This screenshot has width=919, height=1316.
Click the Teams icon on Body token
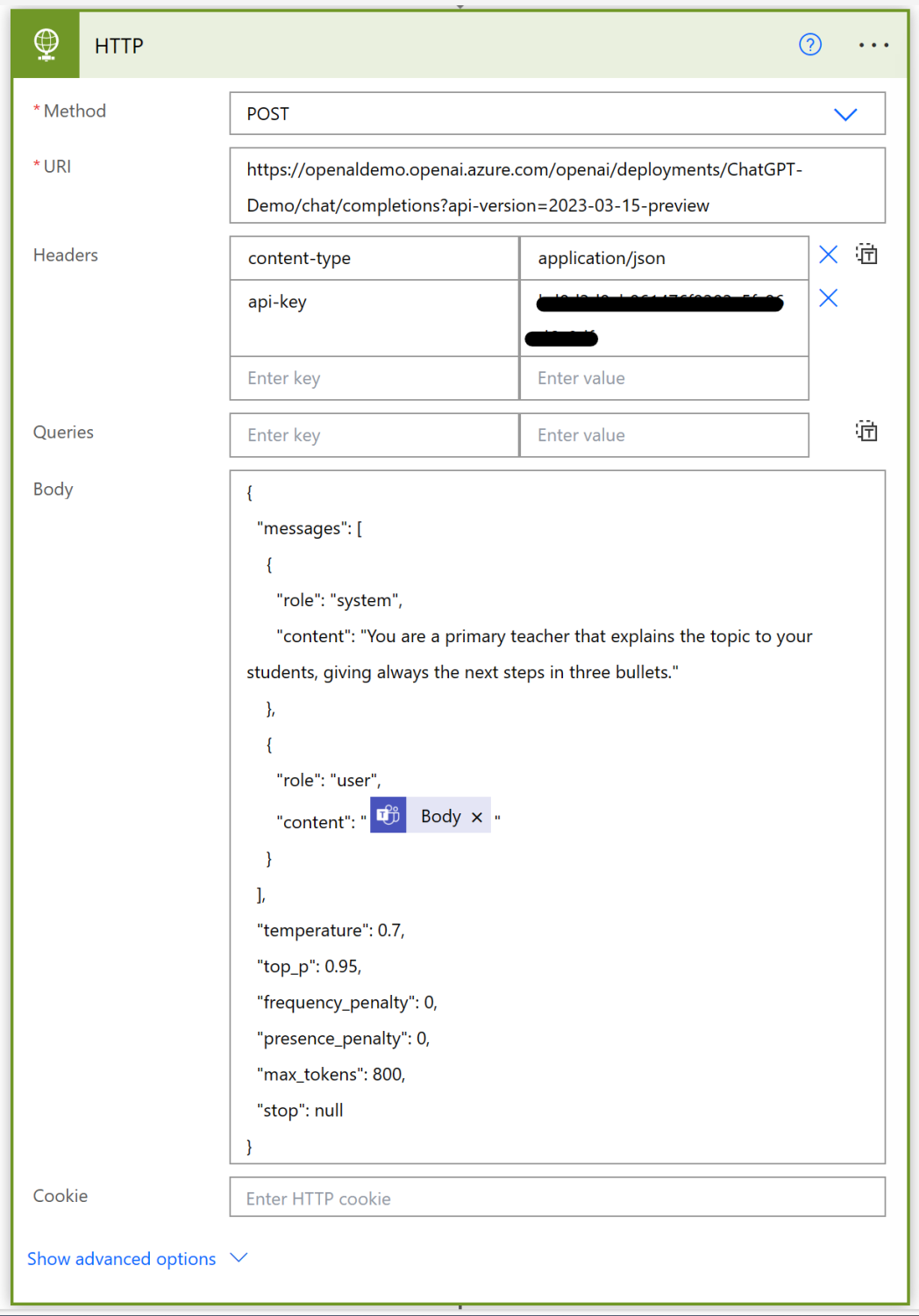point(388,816)
